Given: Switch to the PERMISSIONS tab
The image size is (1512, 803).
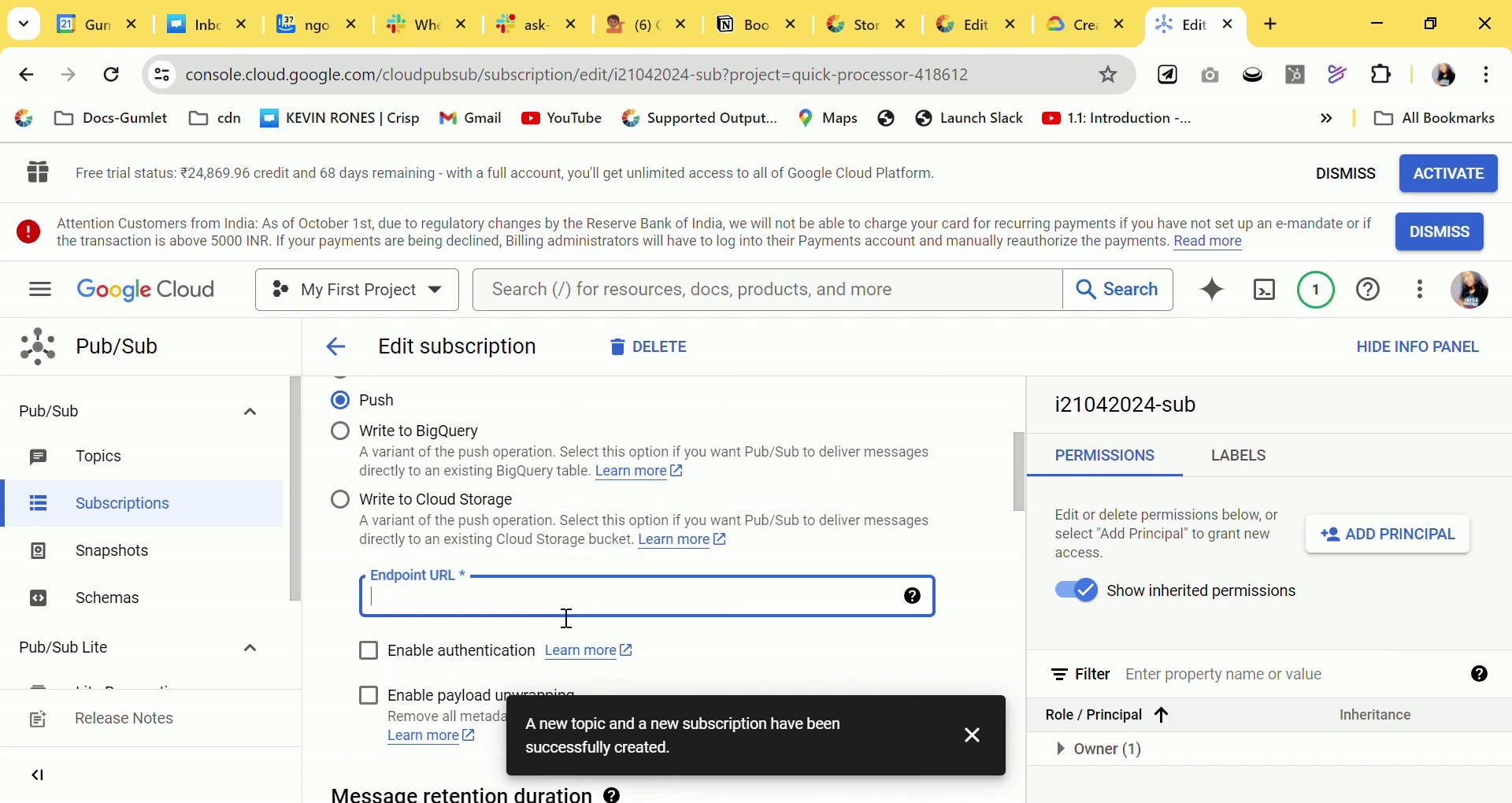Looking at the screenshot, I should (x=1105, y=456).
